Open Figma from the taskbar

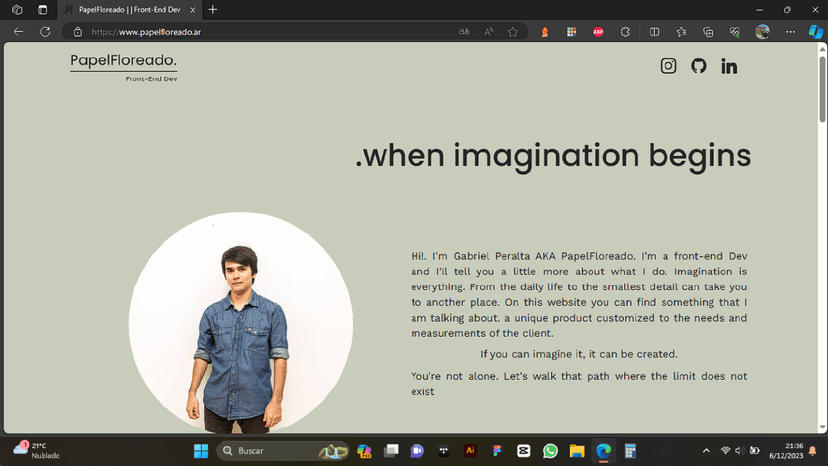coord(497,451)
